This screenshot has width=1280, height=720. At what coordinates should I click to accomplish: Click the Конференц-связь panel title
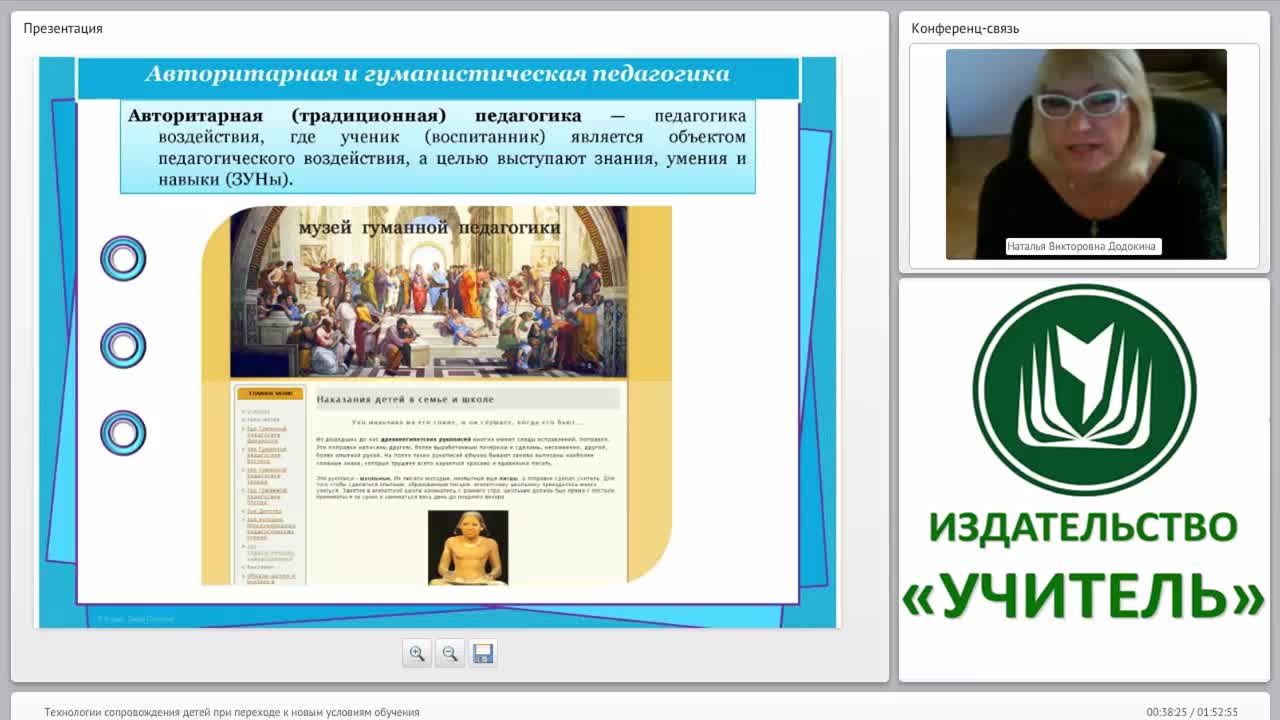pos(965,28)
